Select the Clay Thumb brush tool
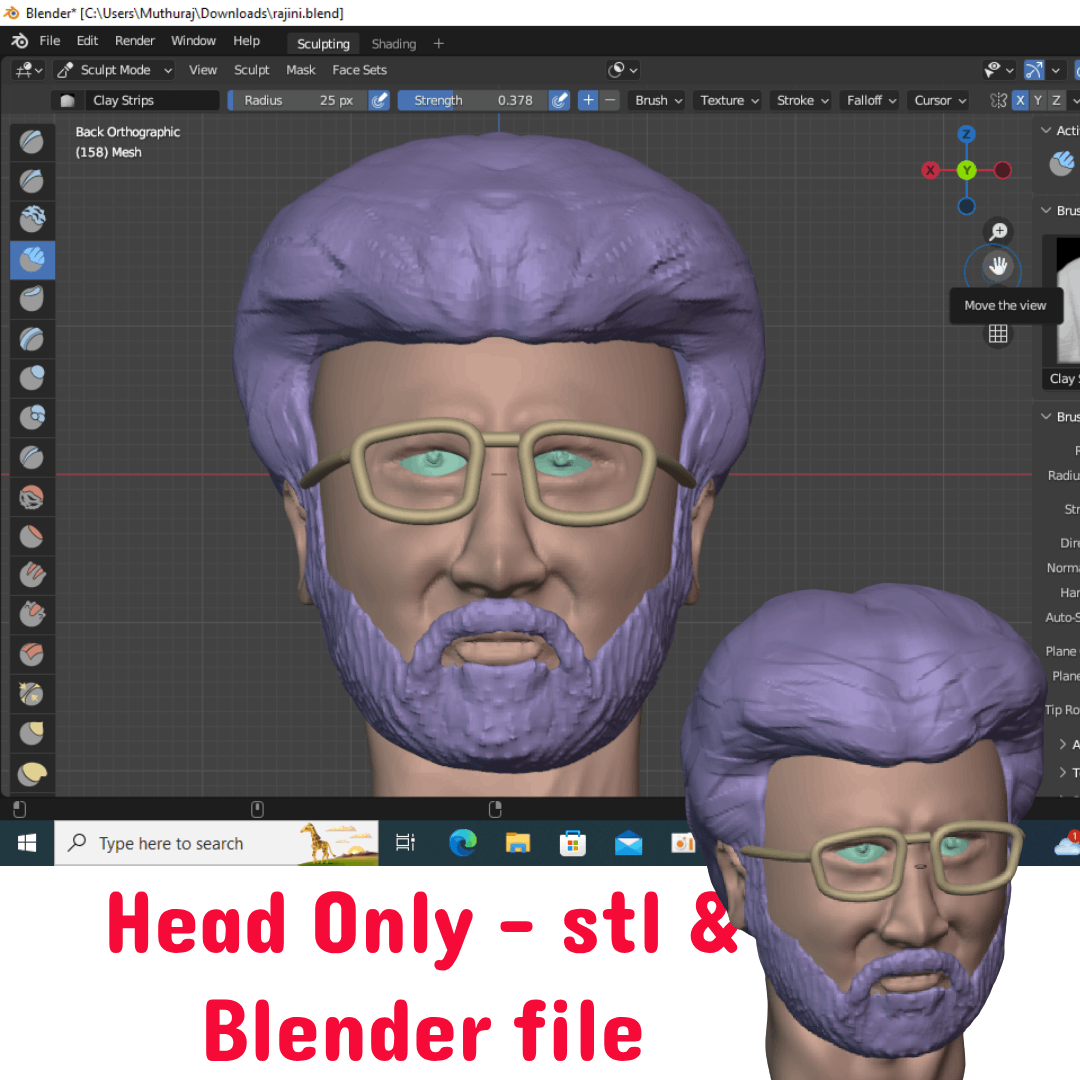Image resolution: width=1080 pixels, height=1080 pixels. click(x=32, y=299)
